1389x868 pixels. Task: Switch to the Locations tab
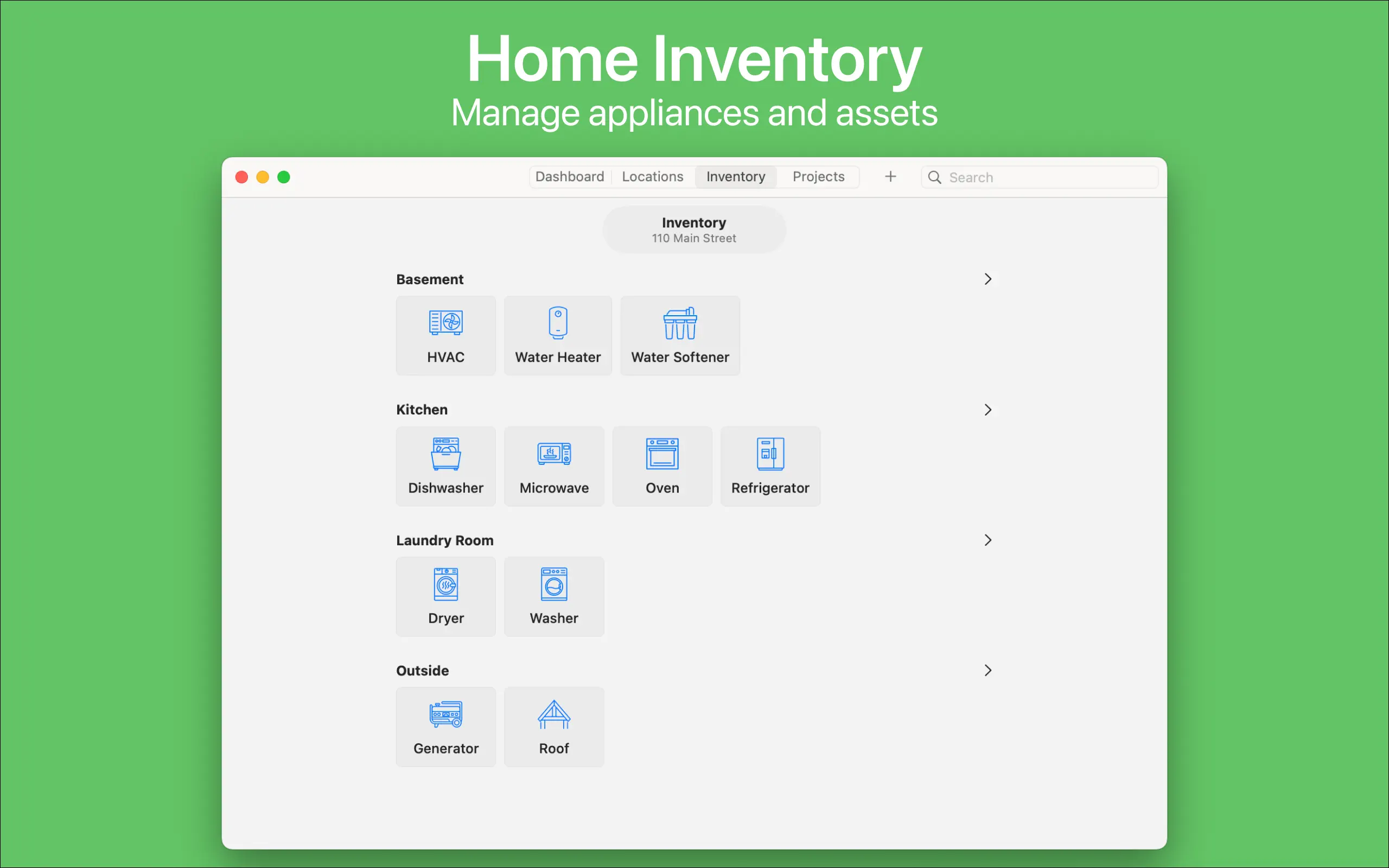click(653, 177)
